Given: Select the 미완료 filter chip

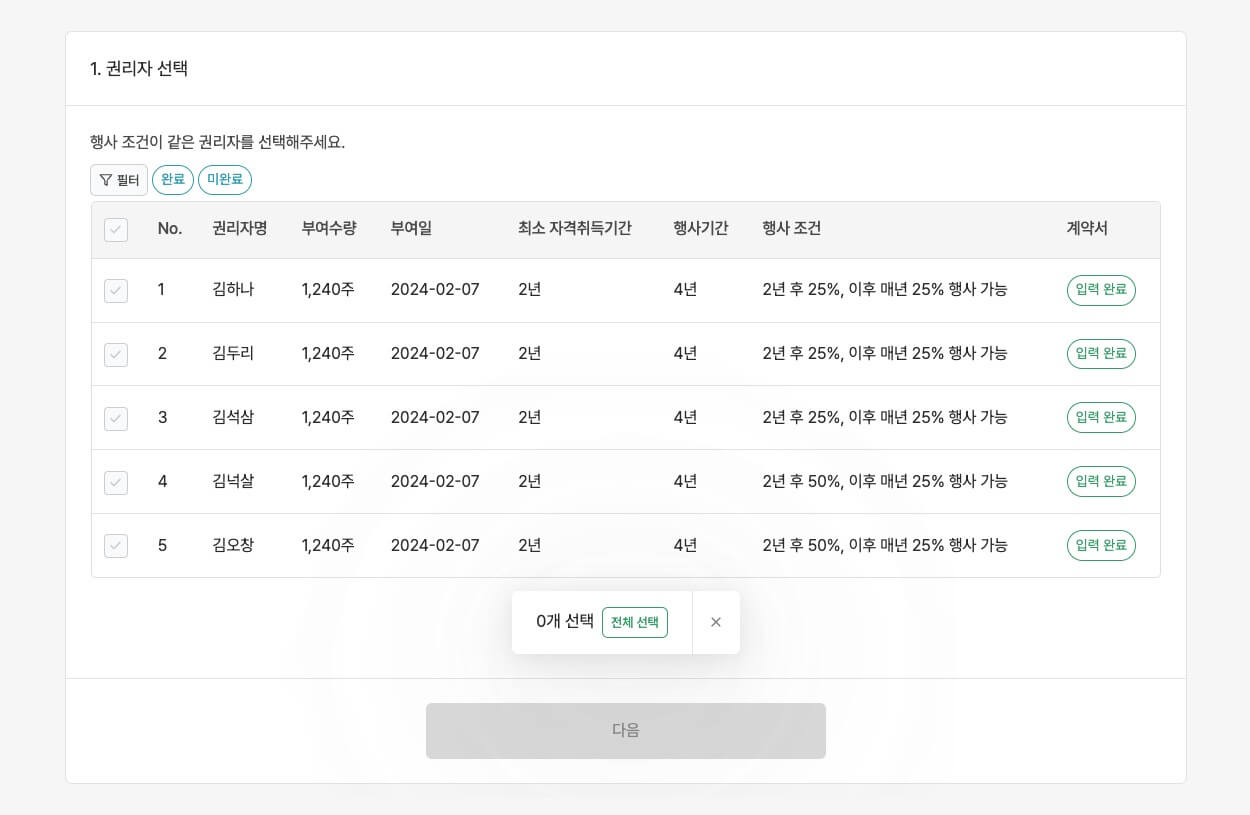Looking at the screenshot, I should 225,180.
